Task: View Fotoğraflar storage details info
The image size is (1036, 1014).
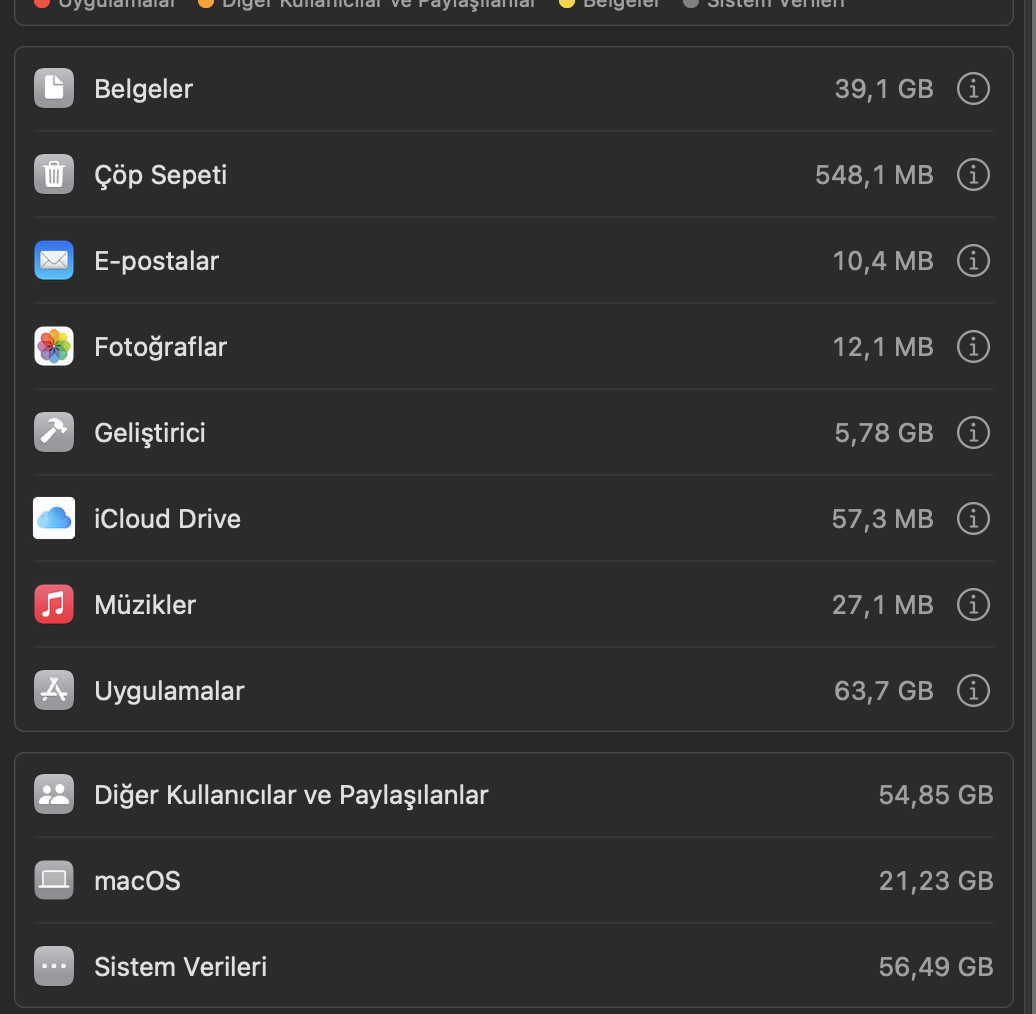Action: pyautogui.click(x=973, y=346)
